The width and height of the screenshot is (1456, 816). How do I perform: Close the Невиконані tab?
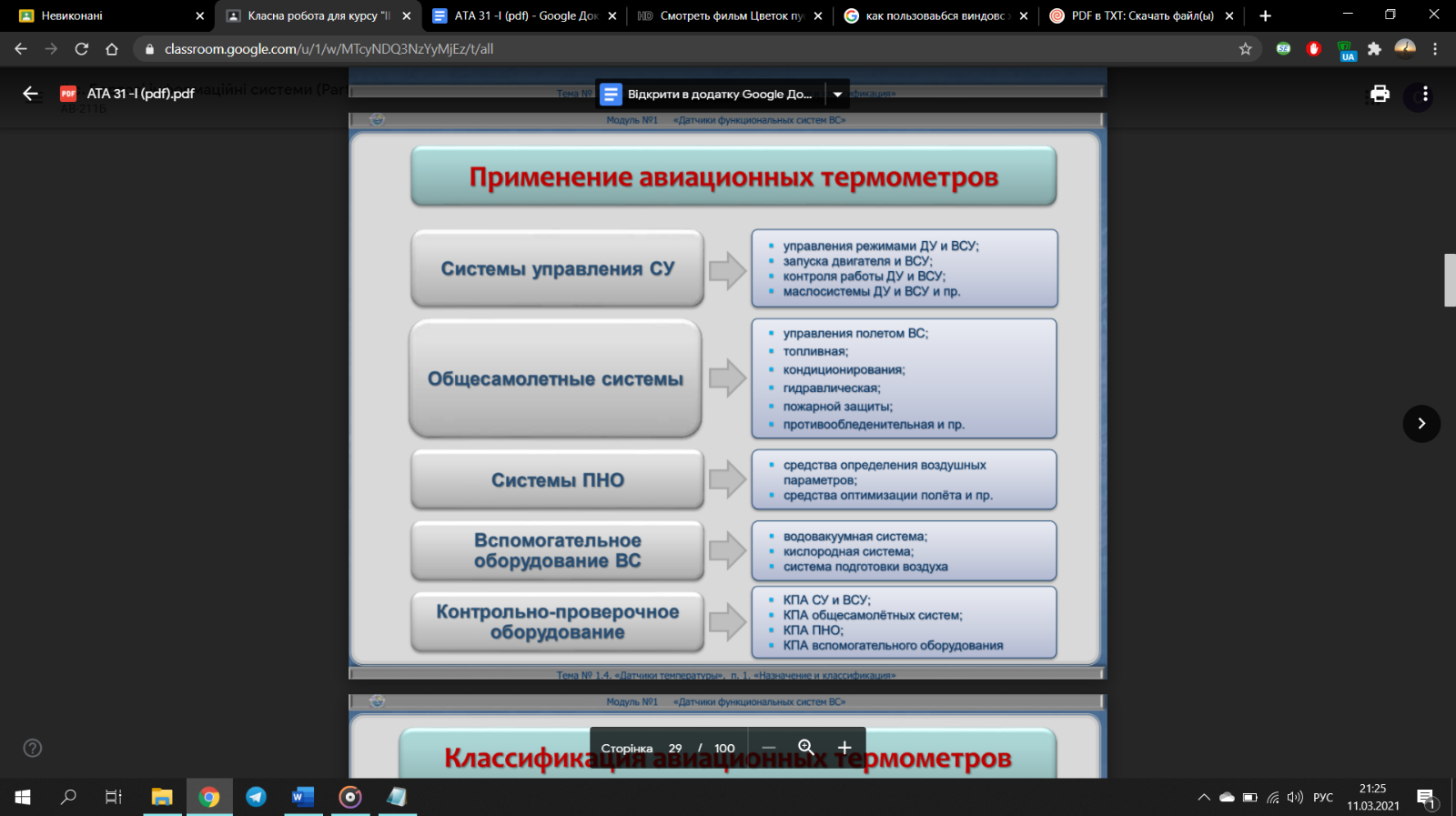pyautogui.click(x=200, y=15)
